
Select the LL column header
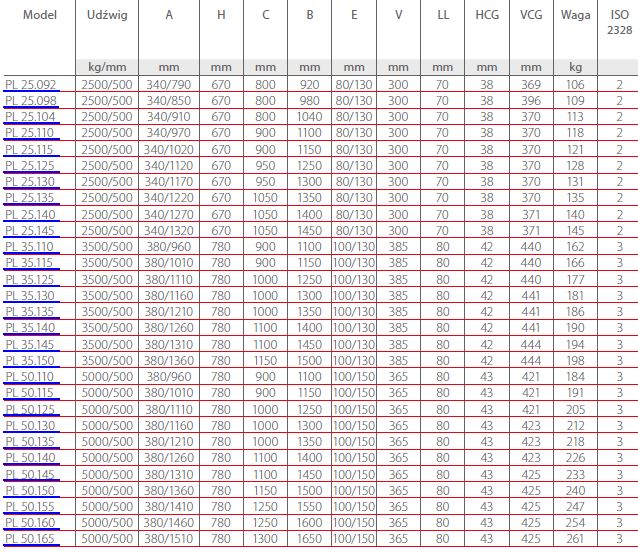click(443, 15)
